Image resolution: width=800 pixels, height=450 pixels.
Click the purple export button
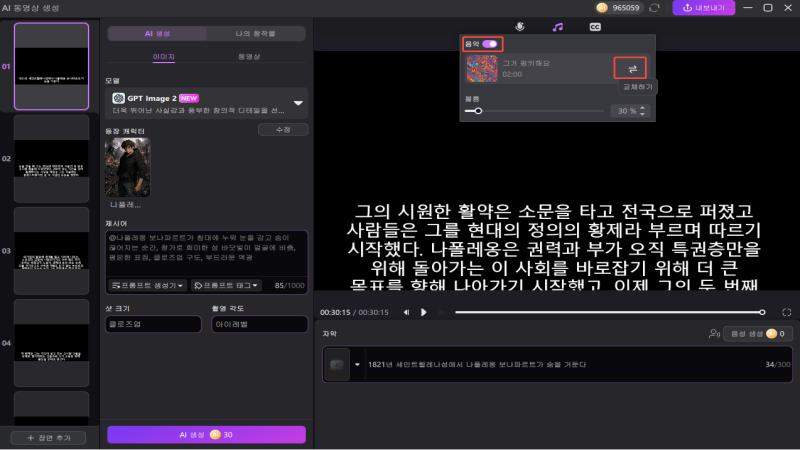tap(703, 8)
